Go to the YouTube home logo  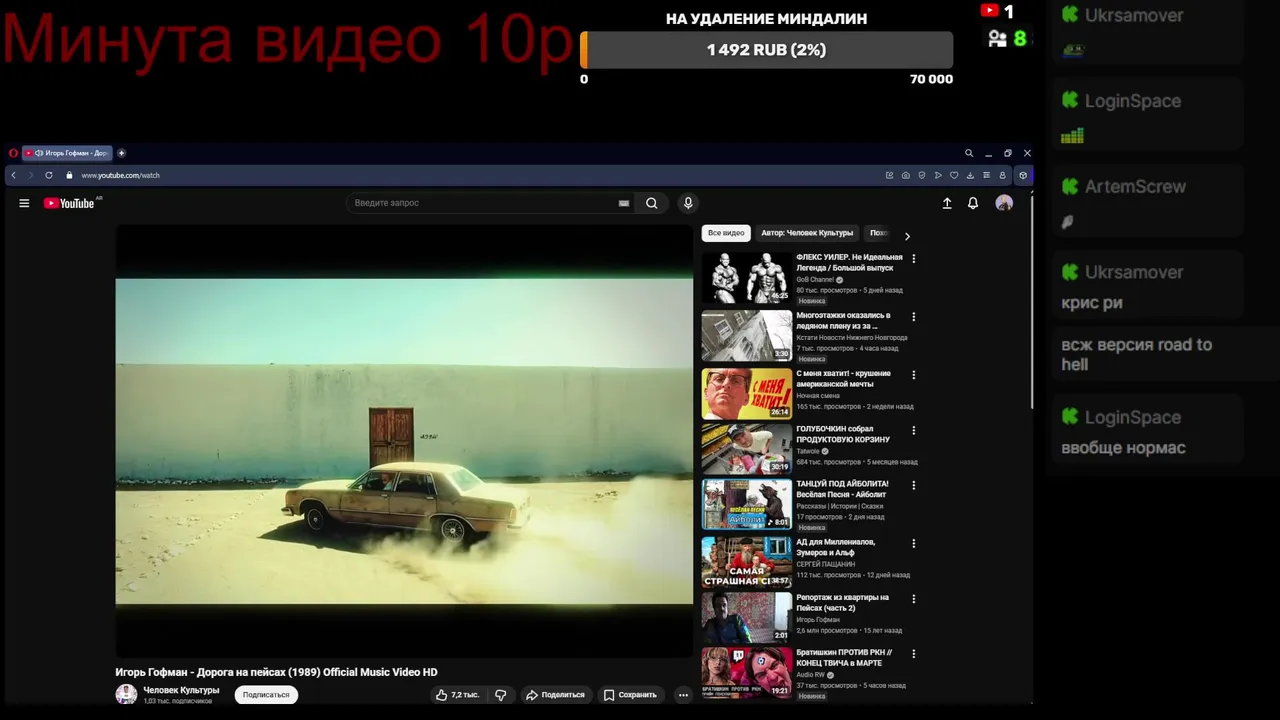[69, 203]
